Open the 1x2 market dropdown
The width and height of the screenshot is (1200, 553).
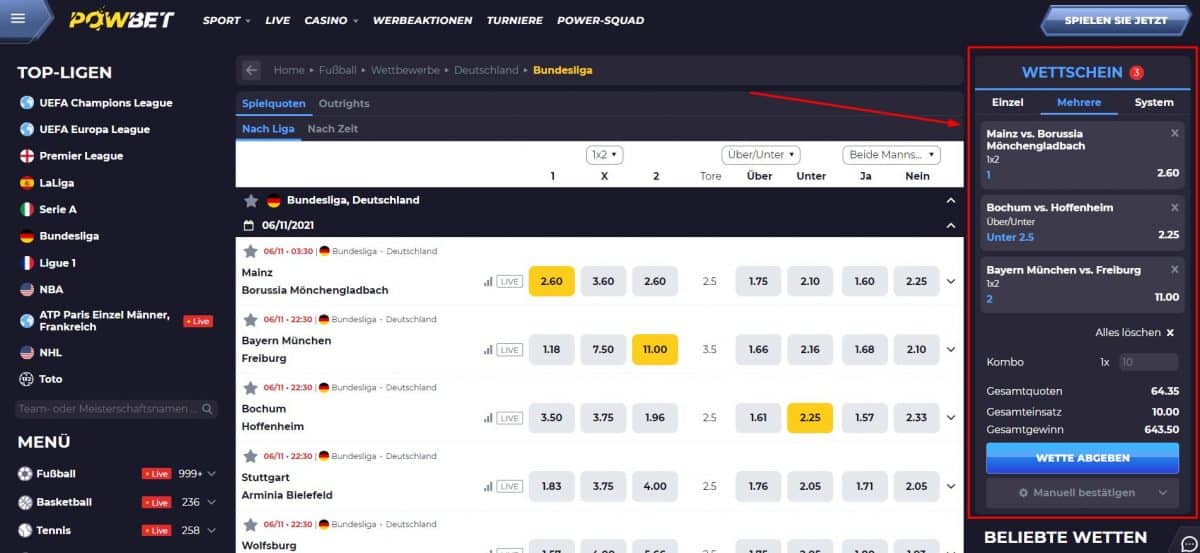(605, 155)
